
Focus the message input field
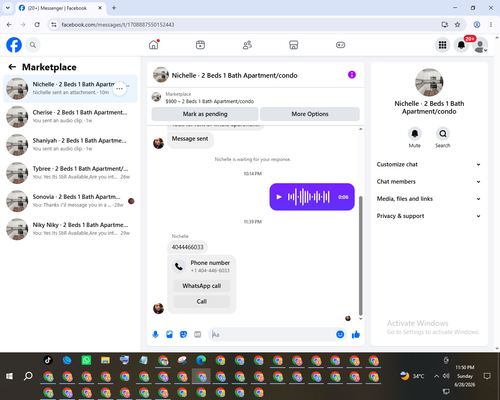click(272, 334)
